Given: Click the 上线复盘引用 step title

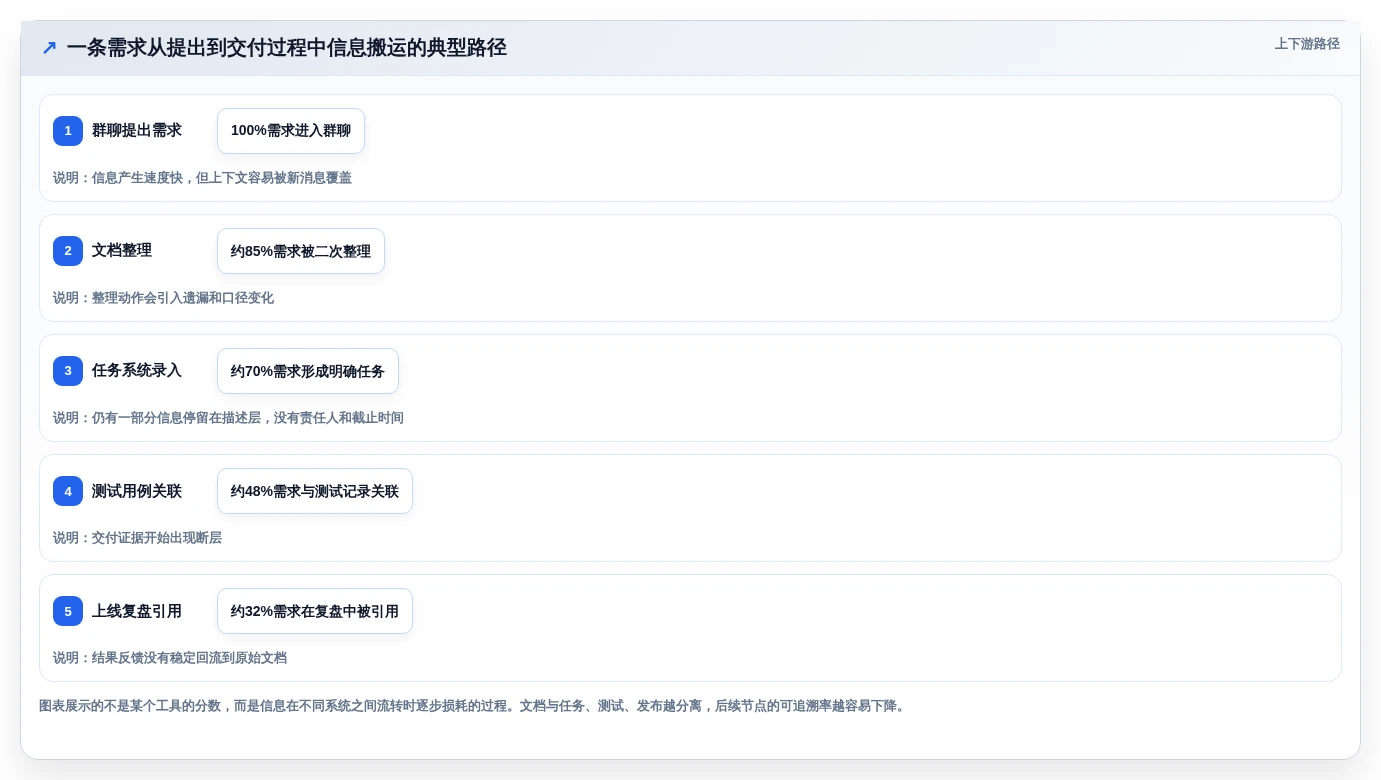Looking at the screenshot, I should [x=137, y=611].
